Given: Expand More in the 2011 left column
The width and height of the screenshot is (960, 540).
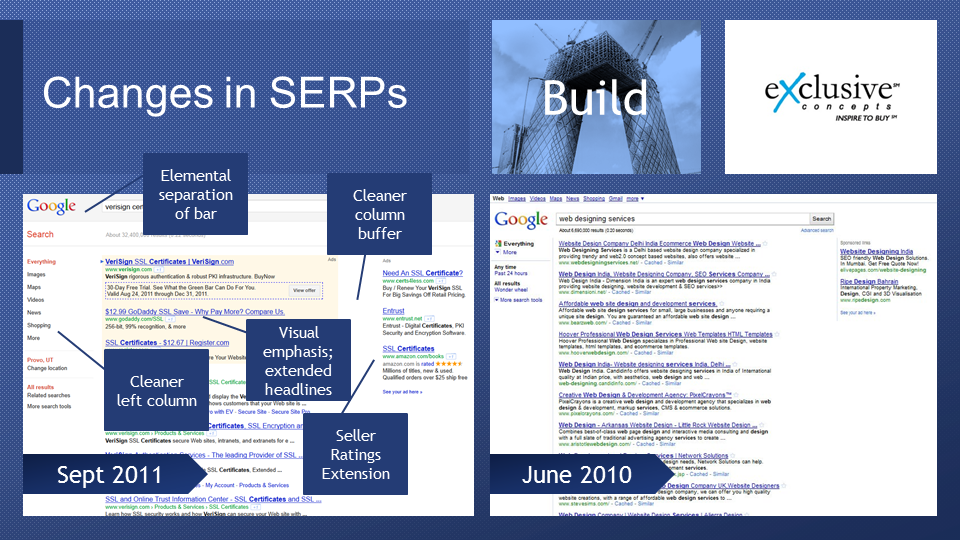Looking at the screenshot, I should pyautogui.click(x=33, y=338).
